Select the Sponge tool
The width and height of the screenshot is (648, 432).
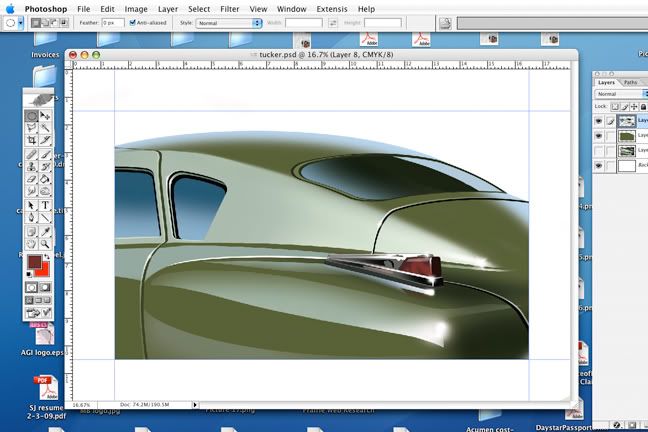[x=45, y=191]
